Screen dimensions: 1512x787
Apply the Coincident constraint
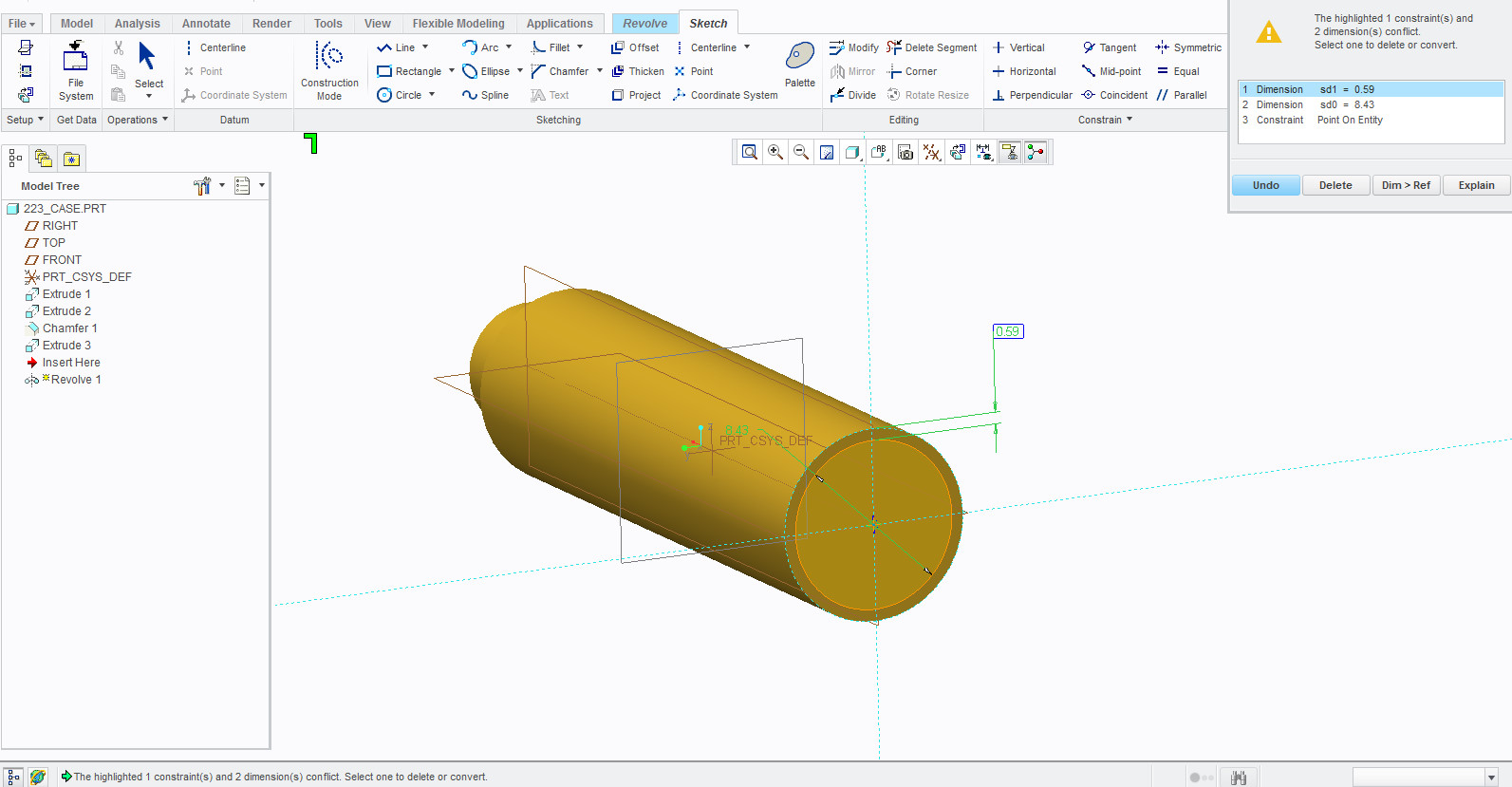click(x=1114, y=95)
